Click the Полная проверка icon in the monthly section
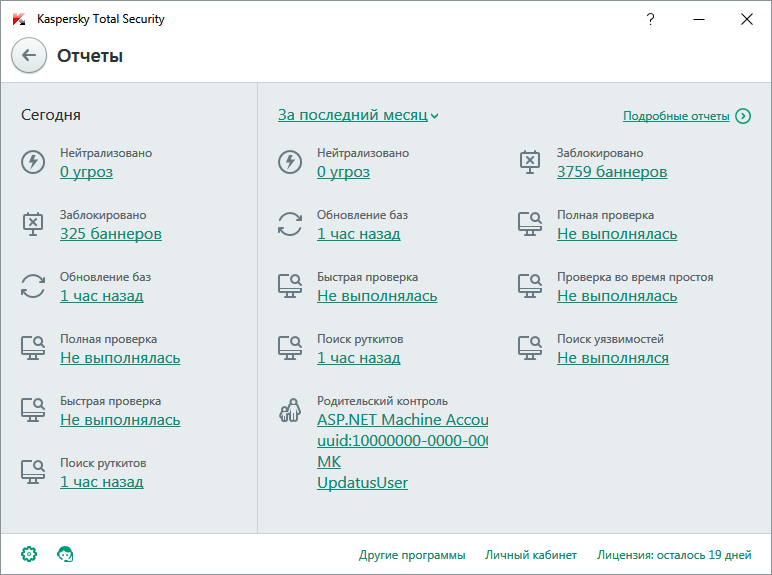The width and height of the screenshot is (772, 575). [530, 224]
